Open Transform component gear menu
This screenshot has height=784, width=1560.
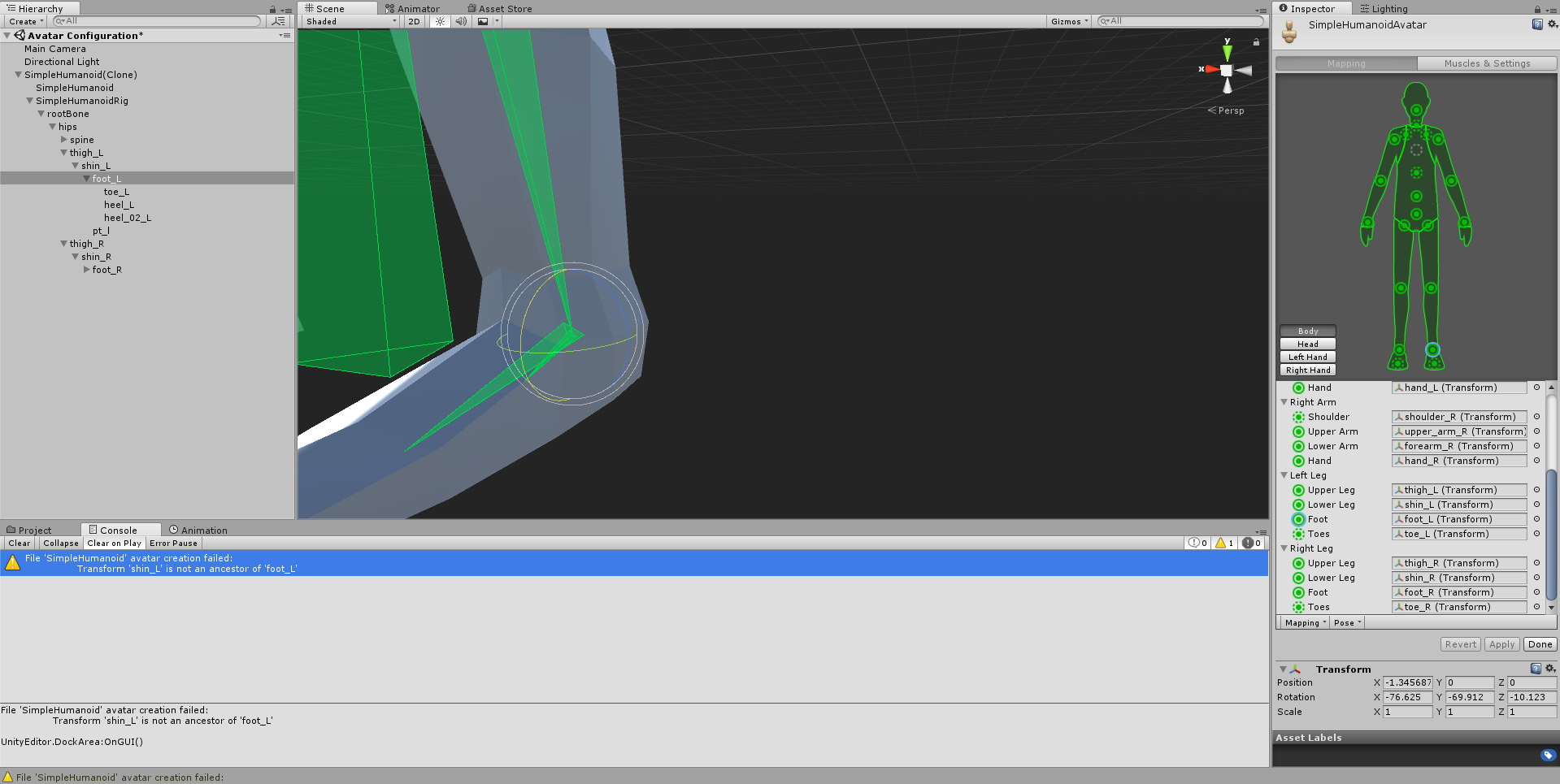pos(1550,669)
